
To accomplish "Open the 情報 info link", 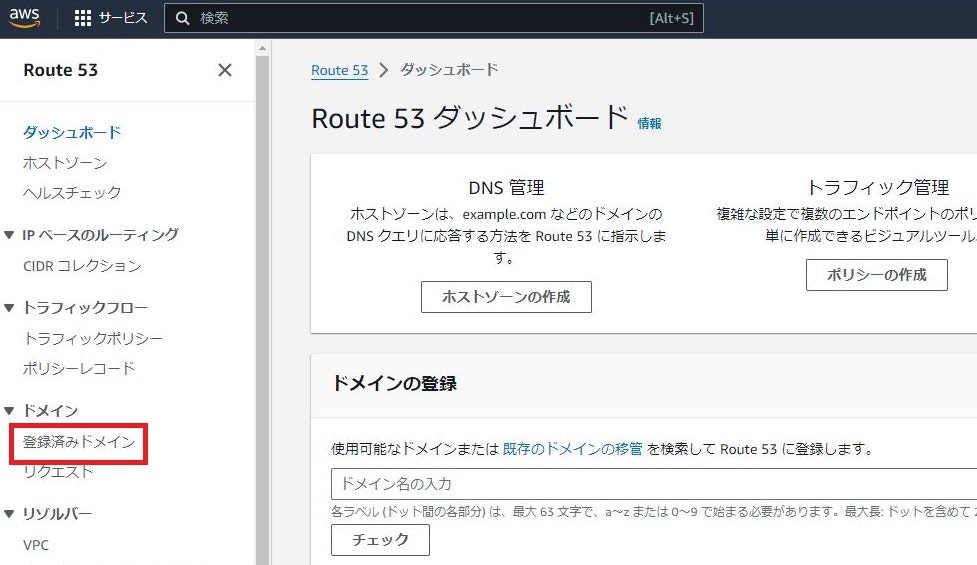I will point(649,123).
